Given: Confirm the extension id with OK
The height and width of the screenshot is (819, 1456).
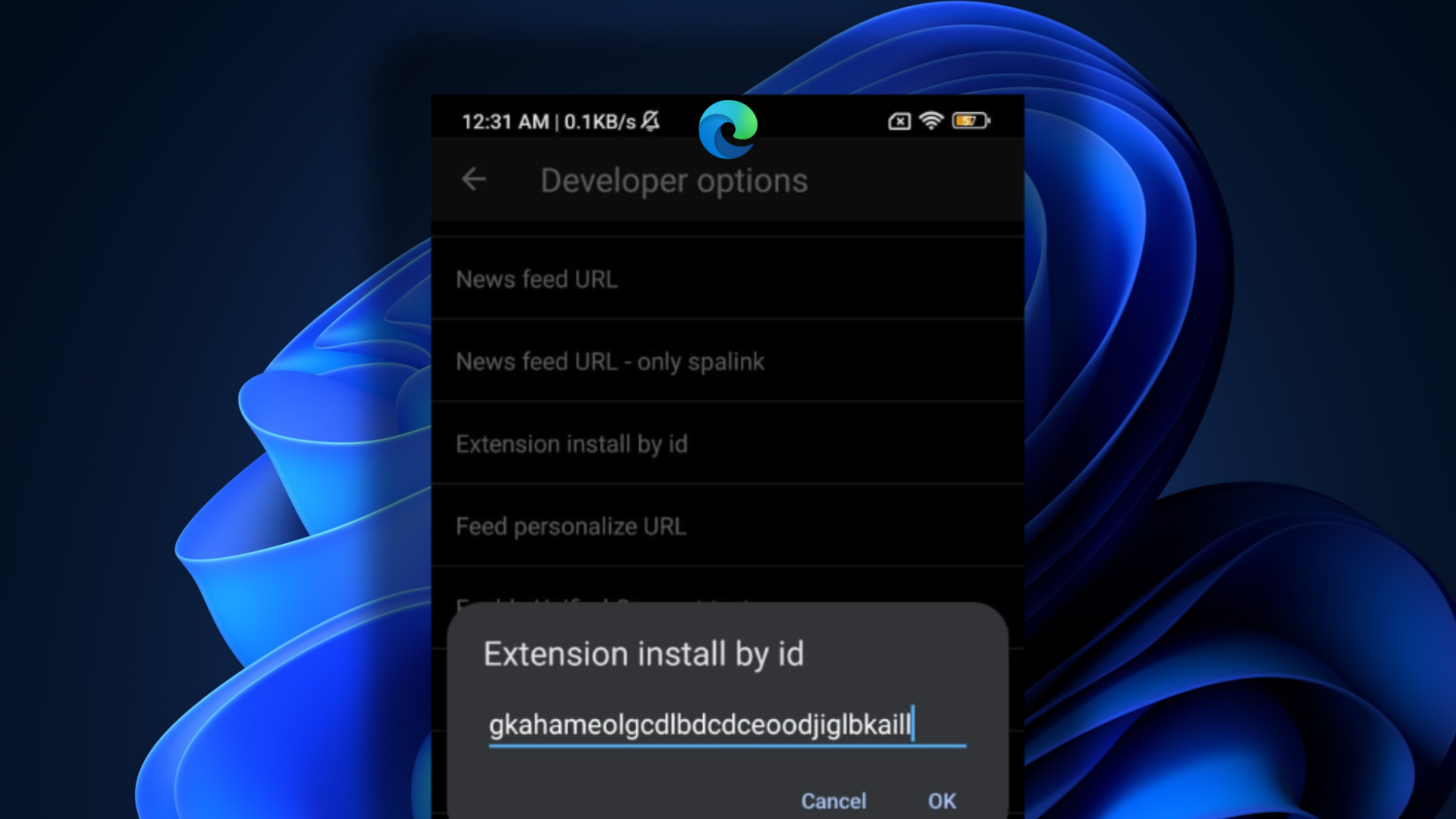Looking at the screenshot, I should click(x=942, y=801).
